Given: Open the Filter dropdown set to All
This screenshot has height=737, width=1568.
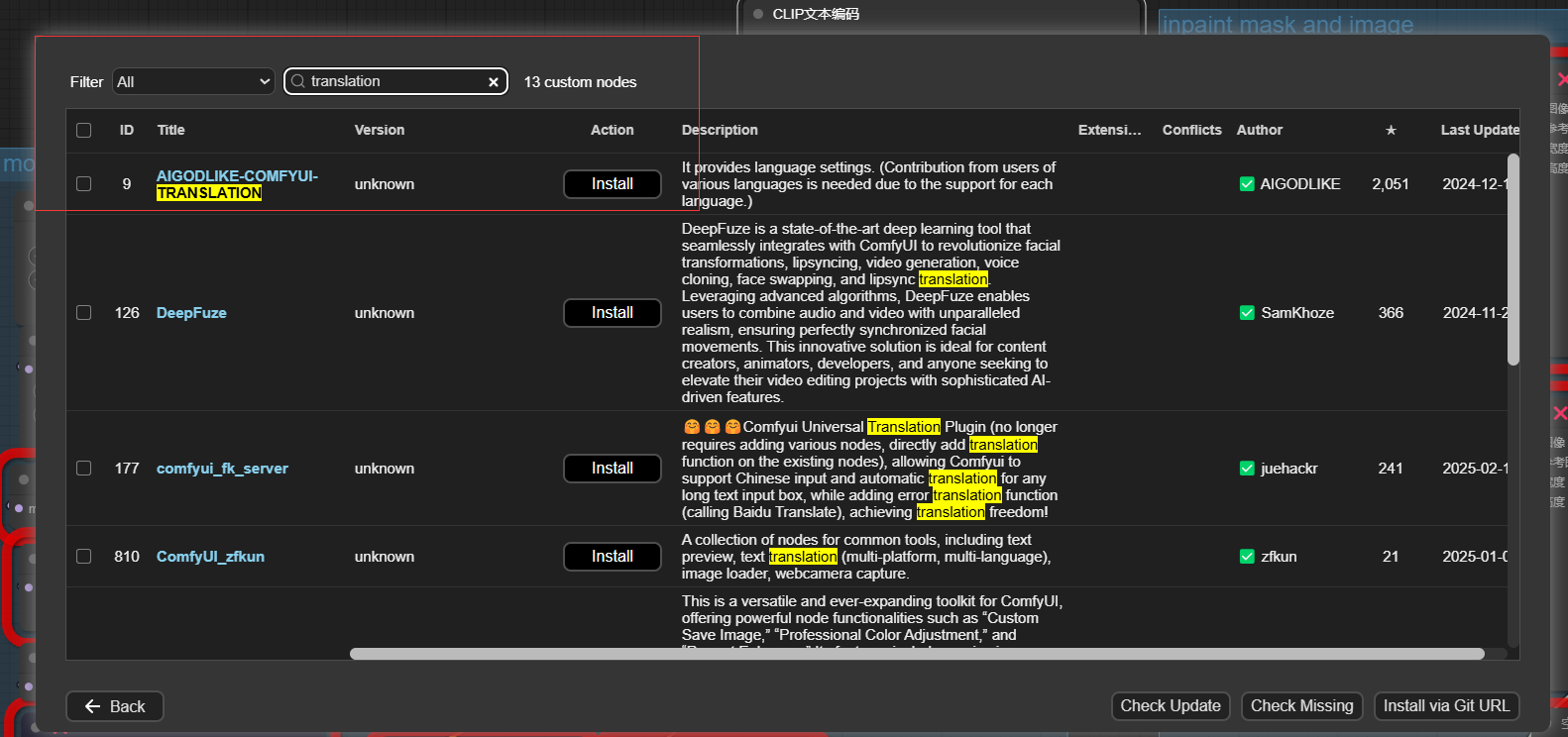Looking at the screenshot, I should [x=193, y=81].
